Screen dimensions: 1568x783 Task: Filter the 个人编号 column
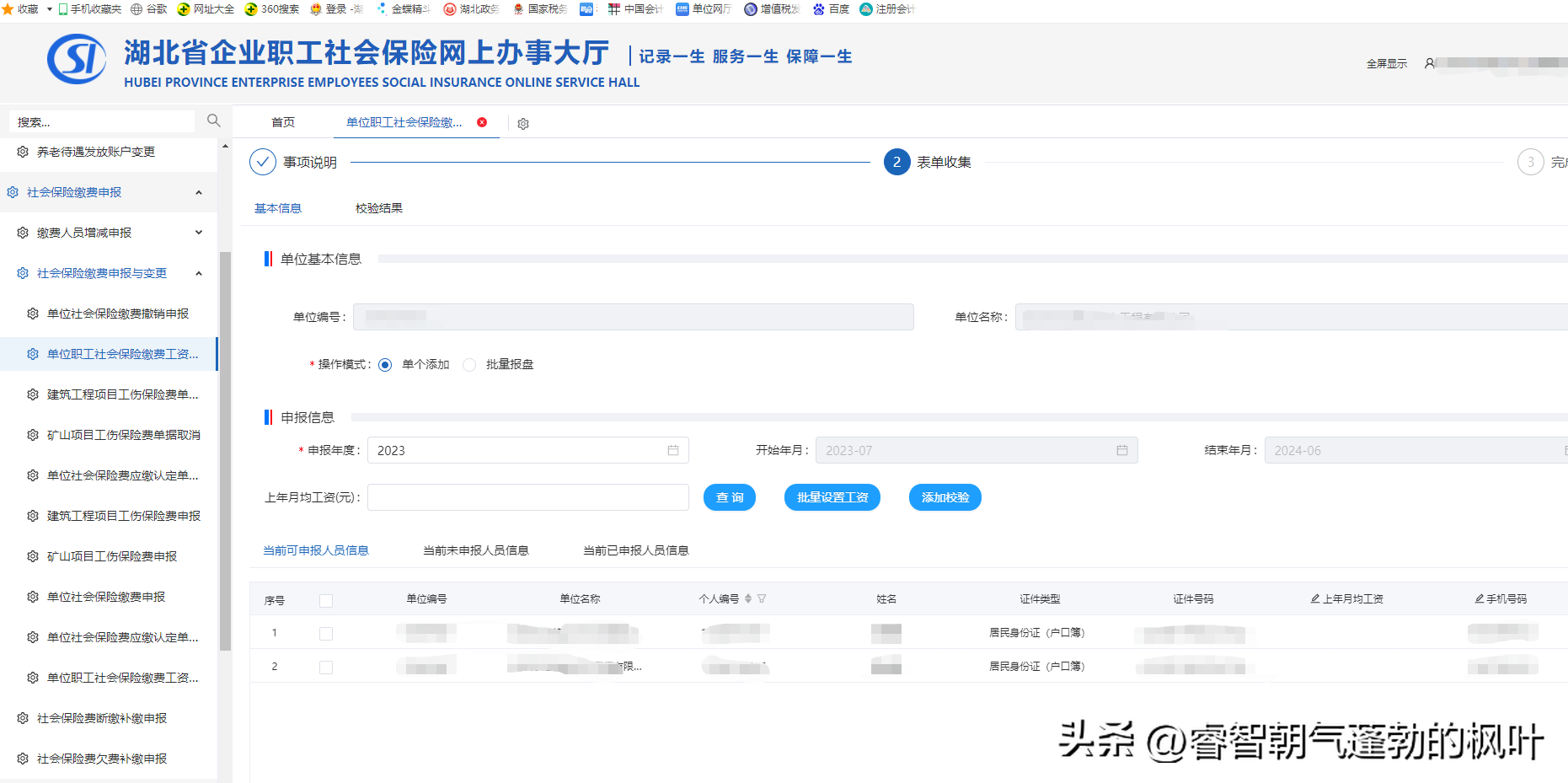coord(762,598)
